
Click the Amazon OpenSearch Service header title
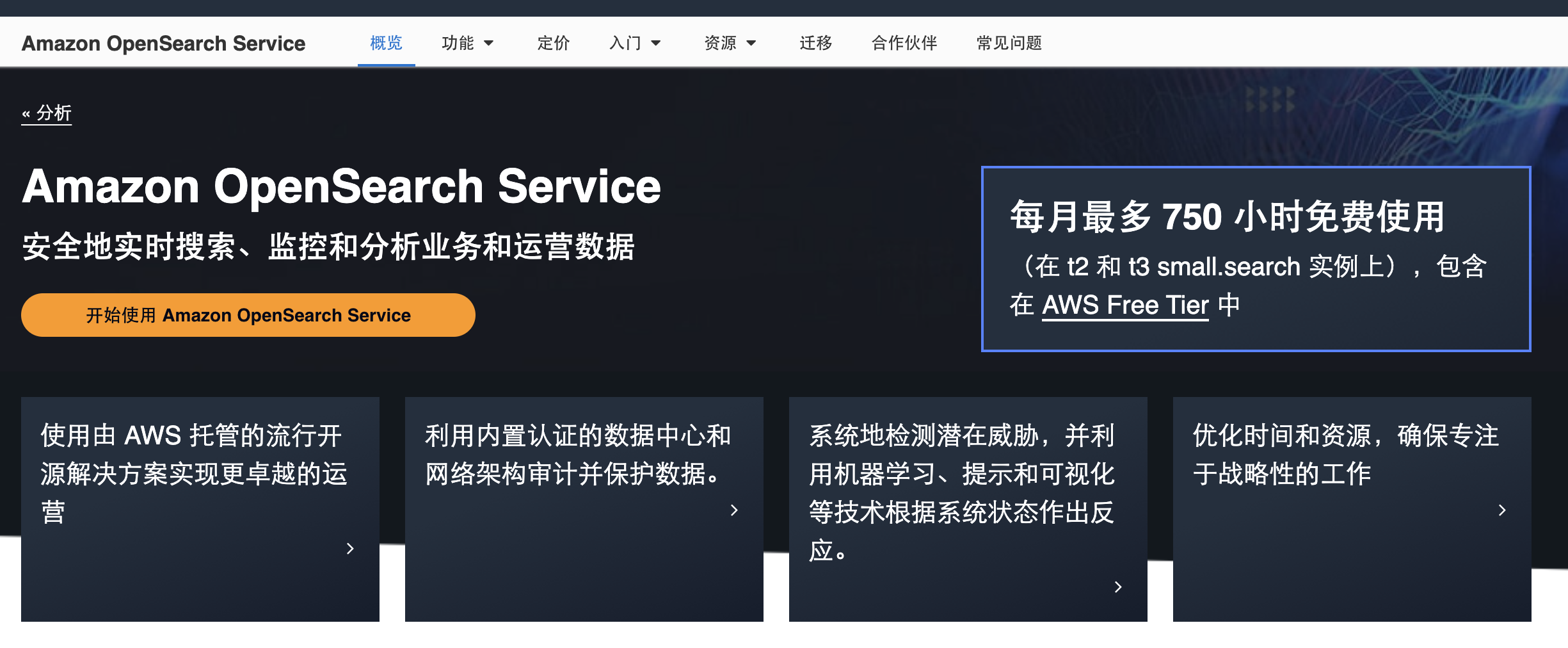pyautogui.click(x=163, y=44)
